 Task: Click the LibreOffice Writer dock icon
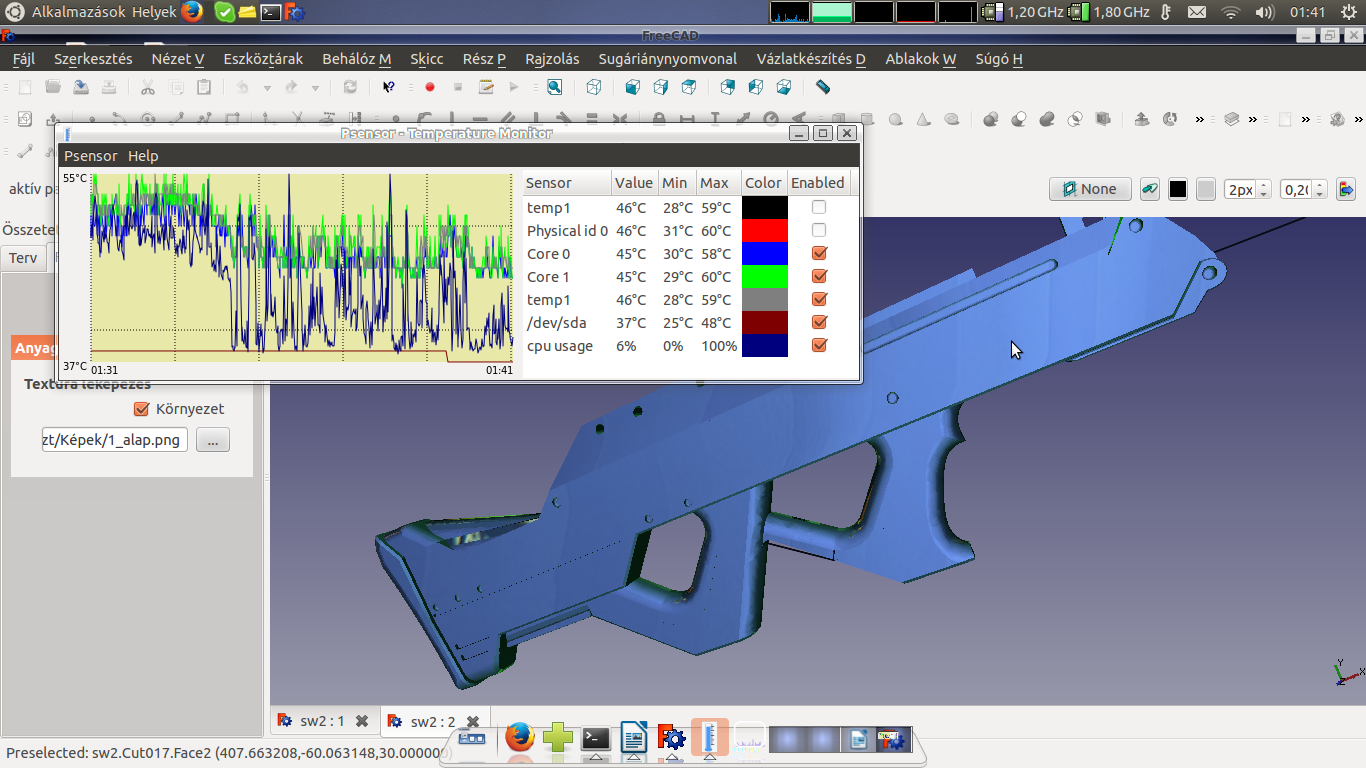pos(634,738)
